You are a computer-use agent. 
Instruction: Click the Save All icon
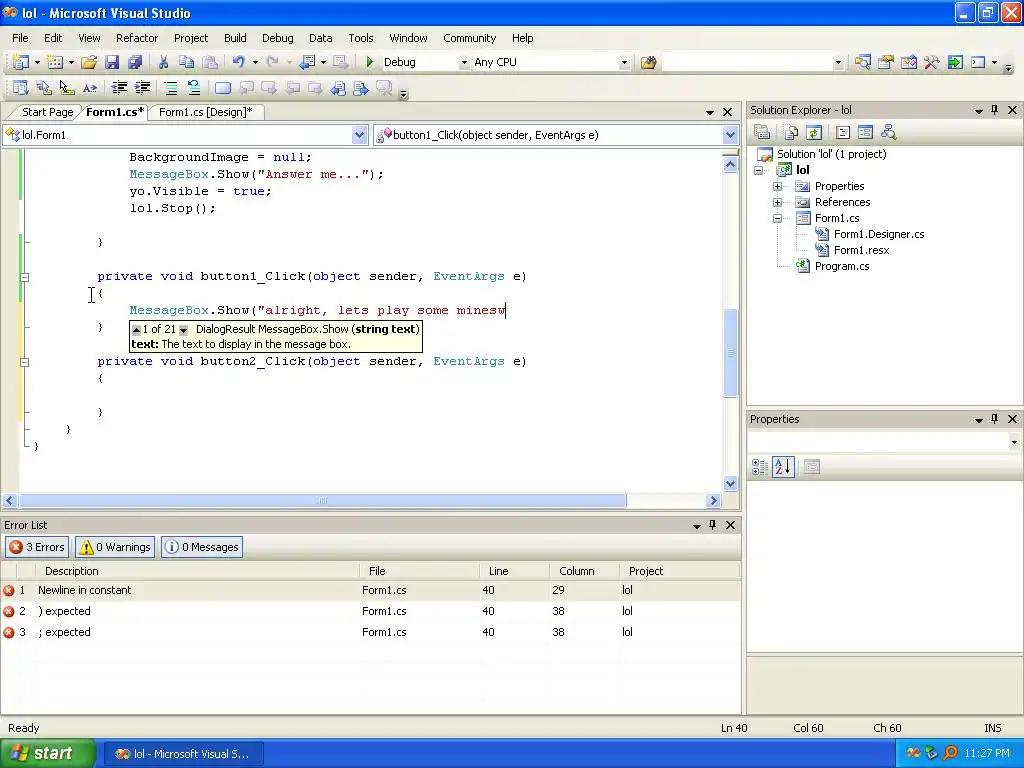tap(135, 62)
